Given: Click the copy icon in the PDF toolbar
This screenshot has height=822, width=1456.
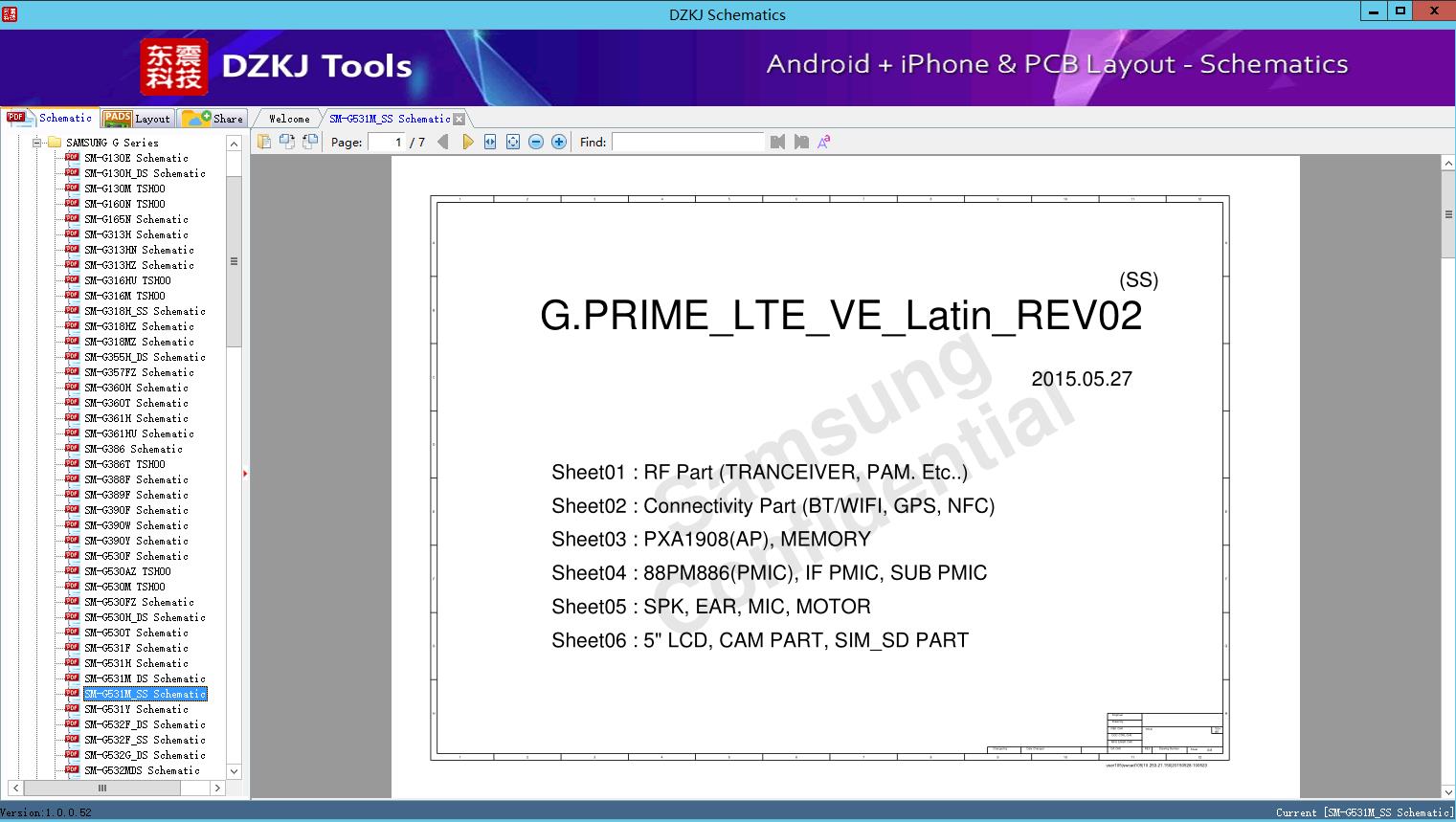Looking at the screenshot, I should (264, 142).
